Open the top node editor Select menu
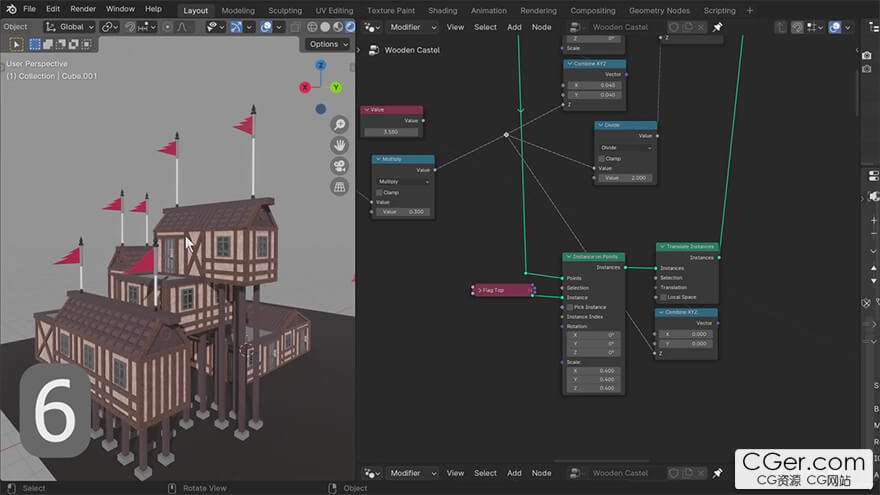 pyautogui.click(x=485, y=27)
